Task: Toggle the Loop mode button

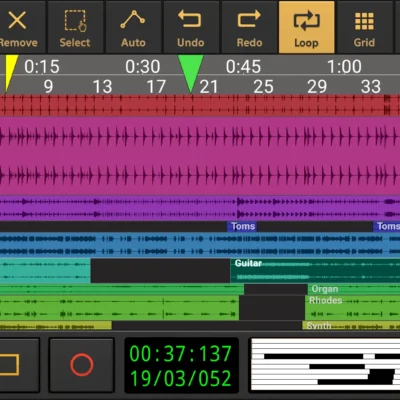Action: click(307, 27)
